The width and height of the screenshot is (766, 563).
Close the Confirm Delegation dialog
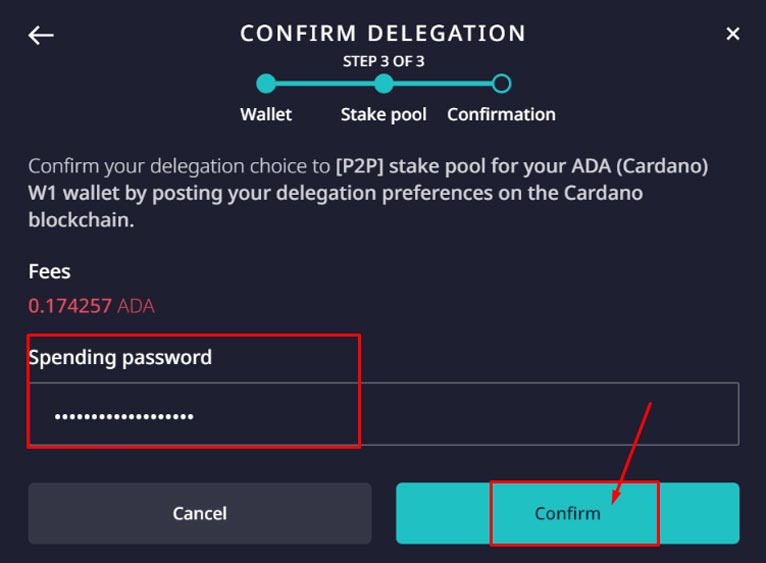[733, 34]
